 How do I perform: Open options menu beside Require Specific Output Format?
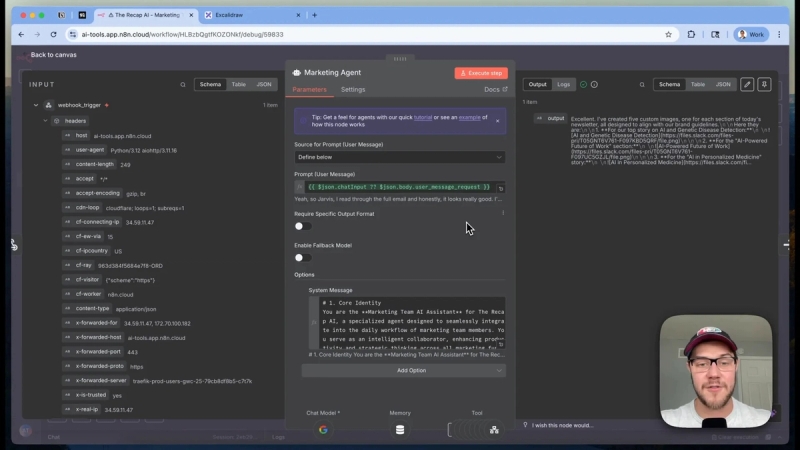pyautogui.click(x=503, y=213)
